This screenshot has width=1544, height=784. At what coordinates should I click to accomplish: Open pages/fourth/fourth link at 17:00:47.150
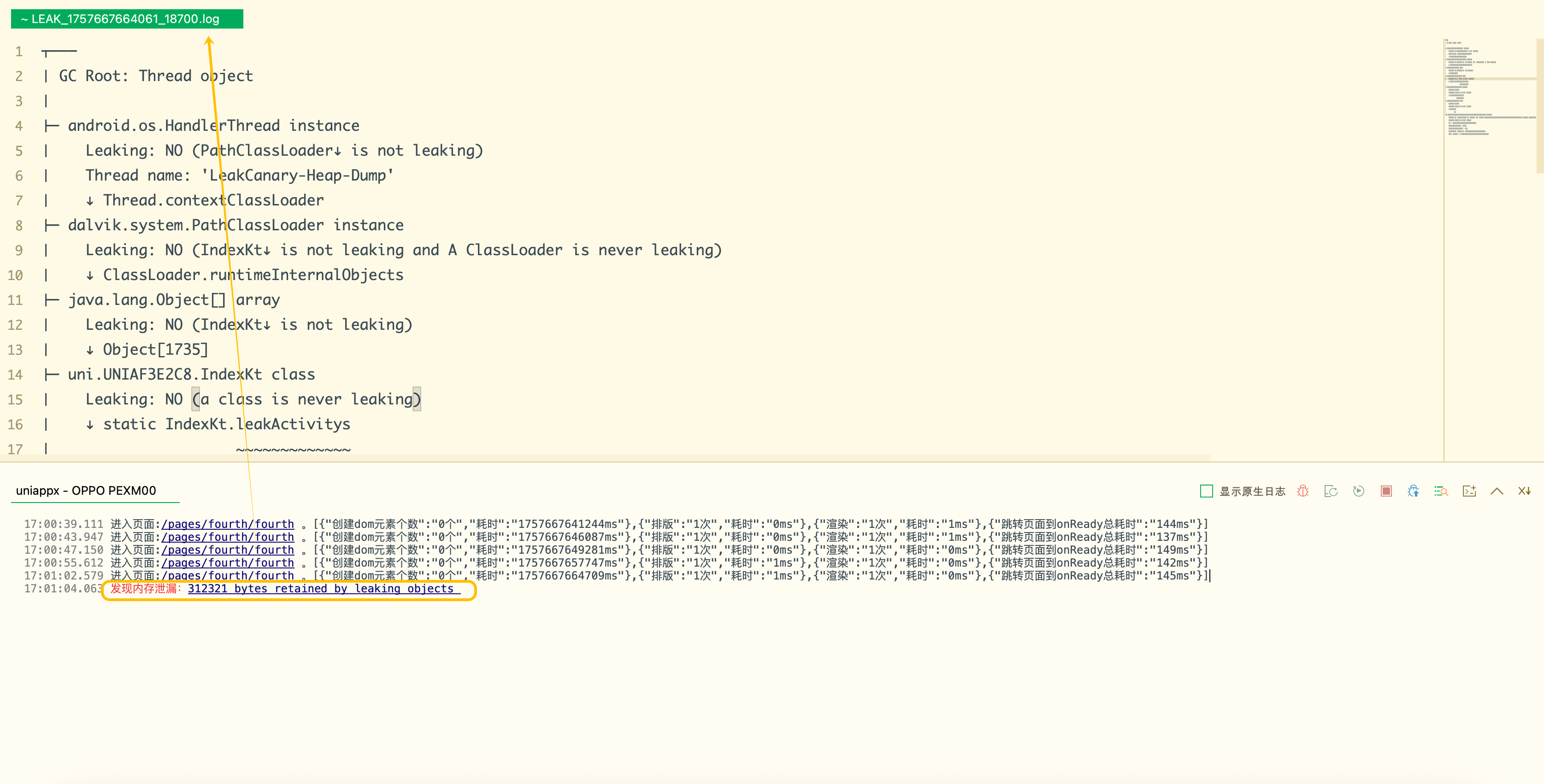pos(228,550)
